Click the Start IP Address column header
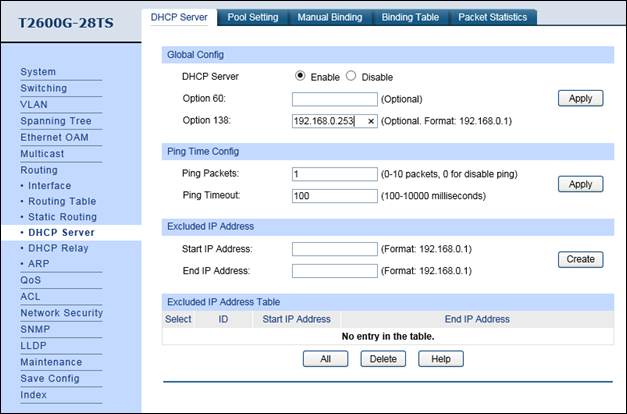Image resolution: width=627 pixels, height=414 pixels. click(296, 319)
